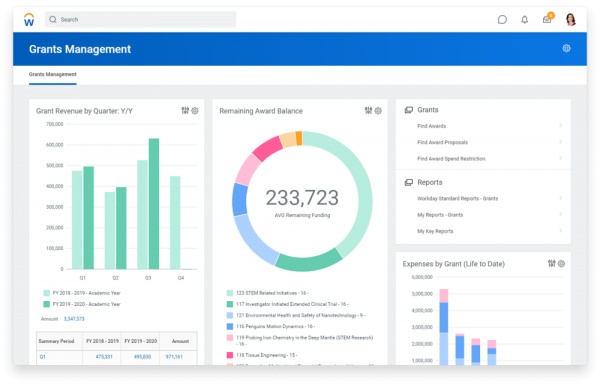Open the user profile avatar
Viewport: 600px width, 385px height.
571,19
